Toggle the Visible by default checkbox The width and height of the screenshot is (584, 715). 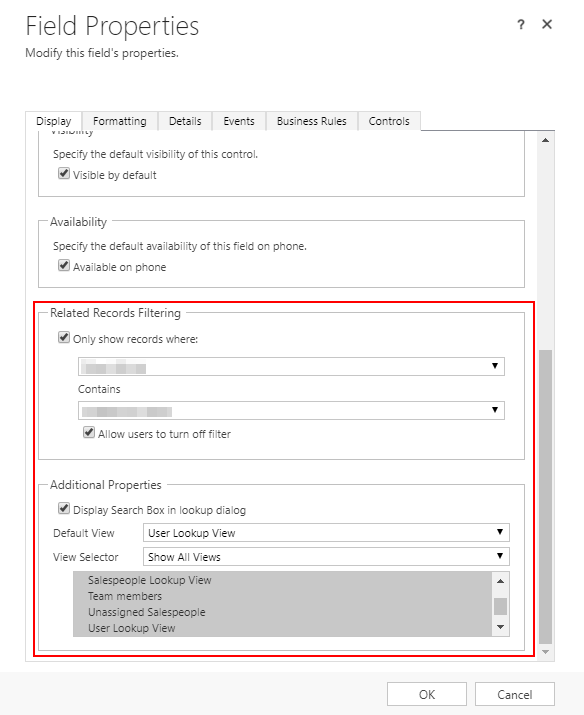[64, 174]
